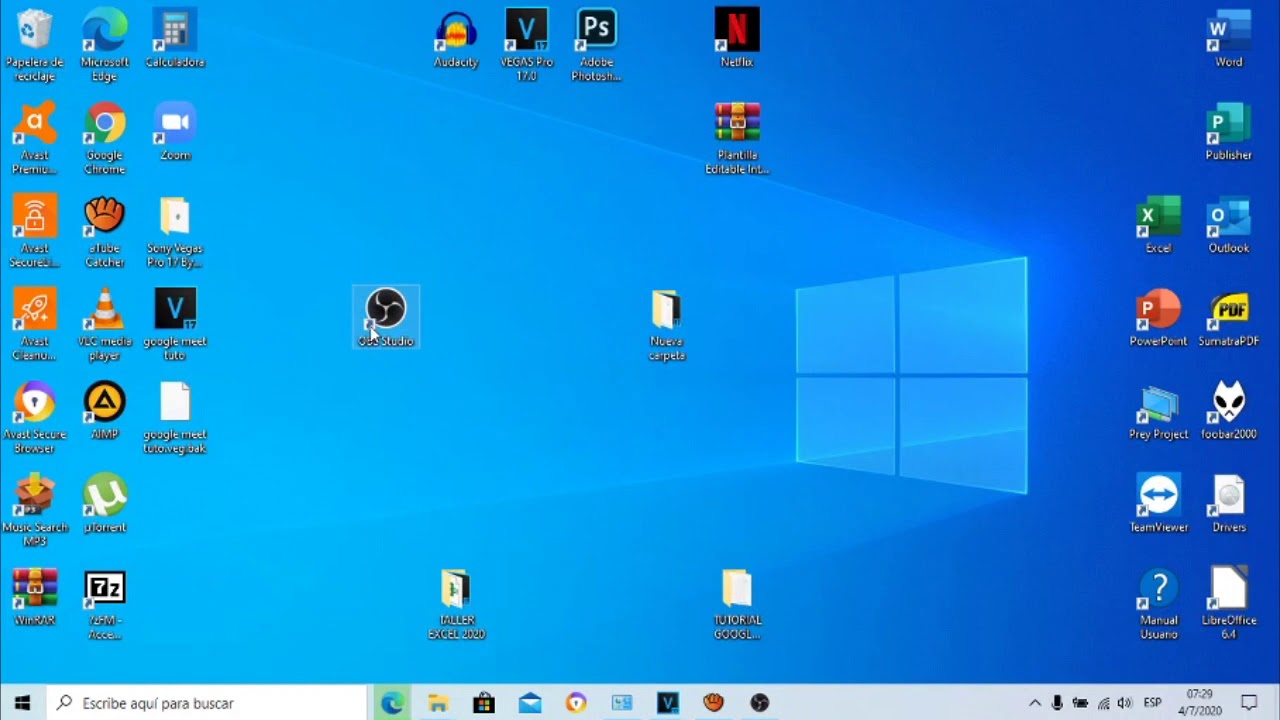Open the notification center icon

(x=1249, y=703)
